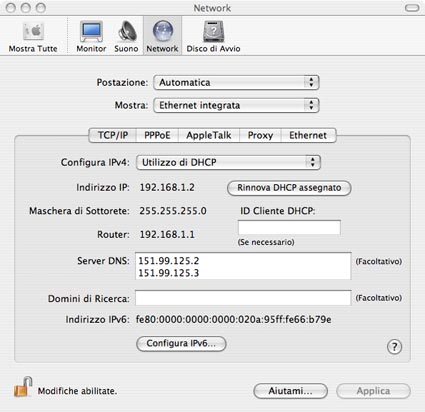Screen dimensions: 425x412
Task: Open the Ethernet tab
Action: [308, 135]
